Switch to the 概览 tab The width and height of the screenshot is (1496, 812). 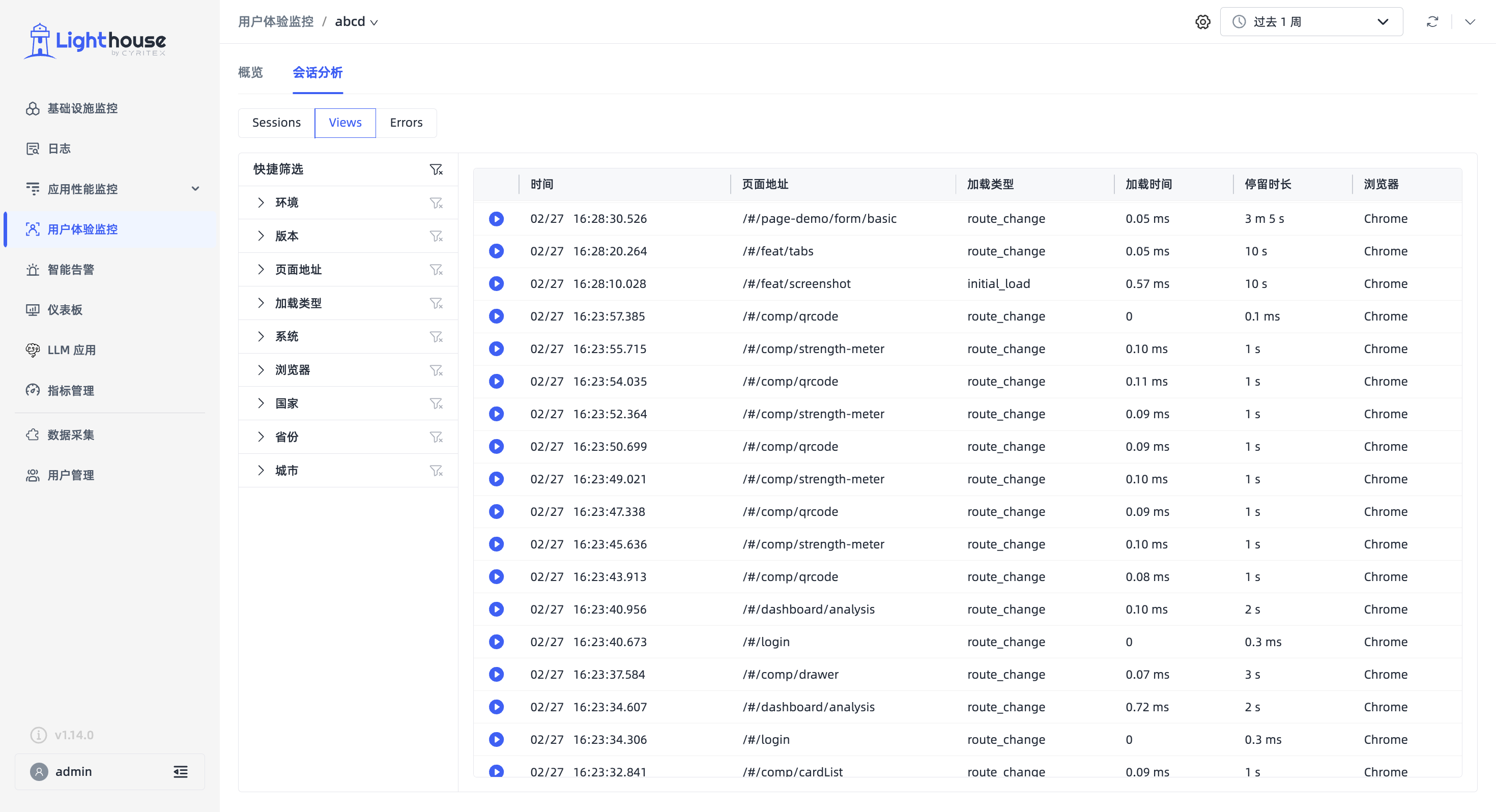(250, 73)
